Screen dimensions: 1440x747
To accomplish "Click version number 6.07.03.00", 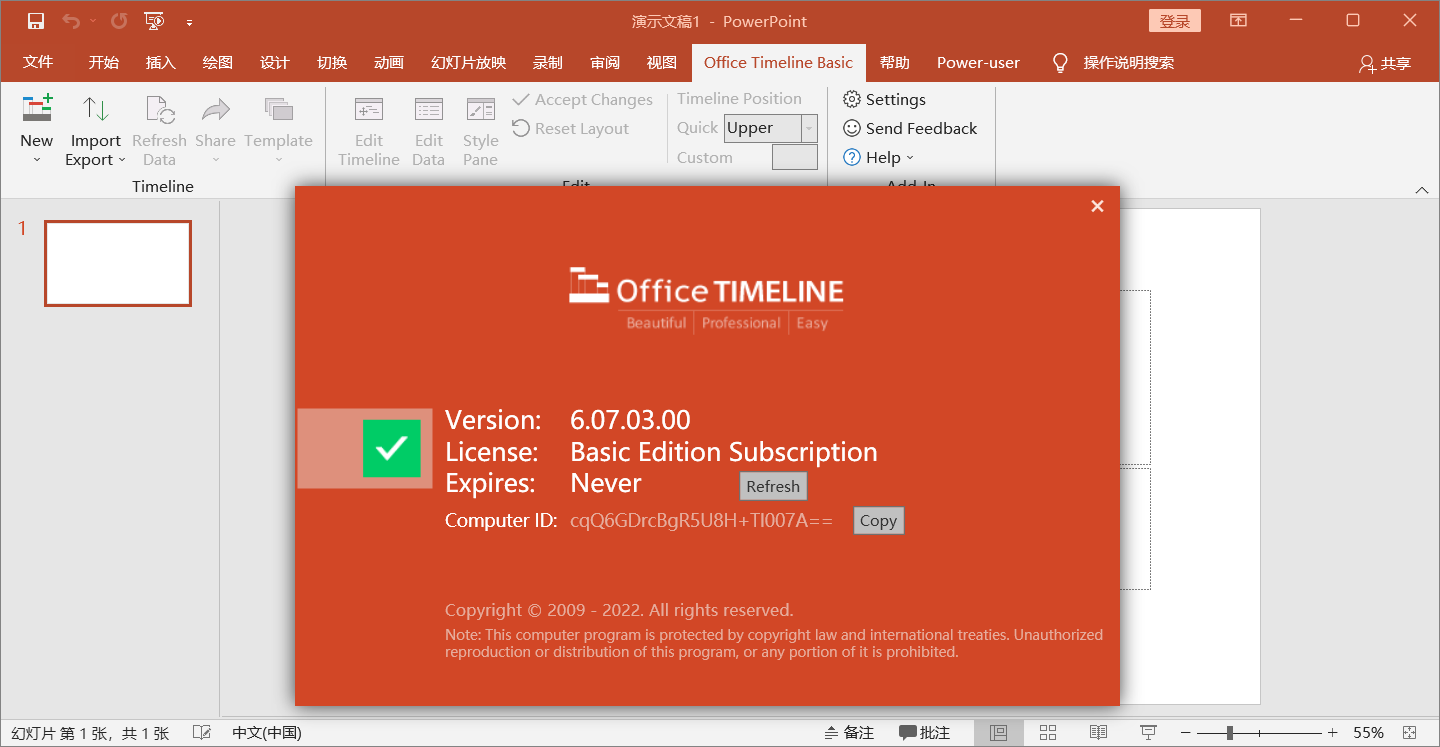I will [x=630, y=420].
